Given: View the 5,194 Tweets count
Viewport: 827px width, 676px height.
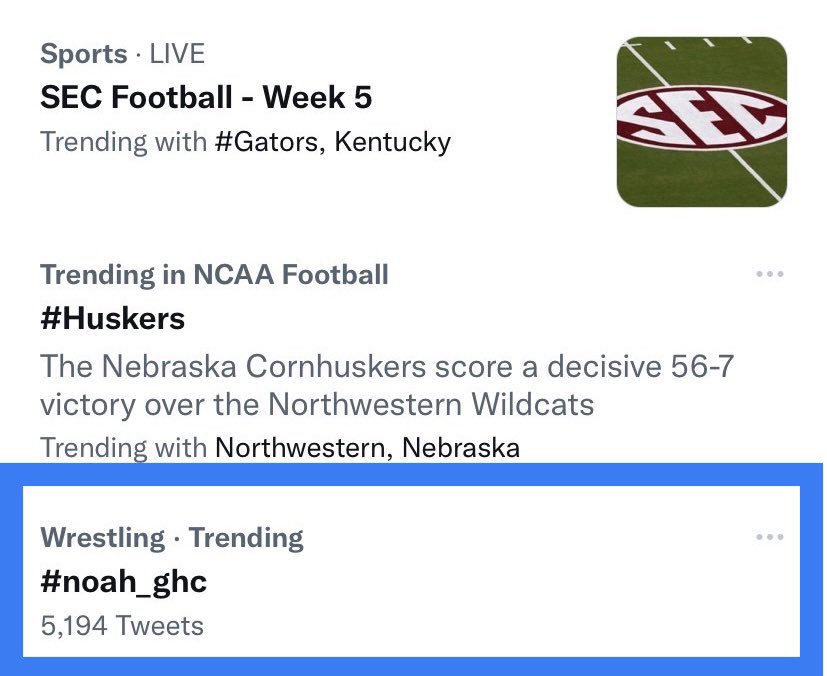Looking at the screenshot, I should (x=122, y=626).
